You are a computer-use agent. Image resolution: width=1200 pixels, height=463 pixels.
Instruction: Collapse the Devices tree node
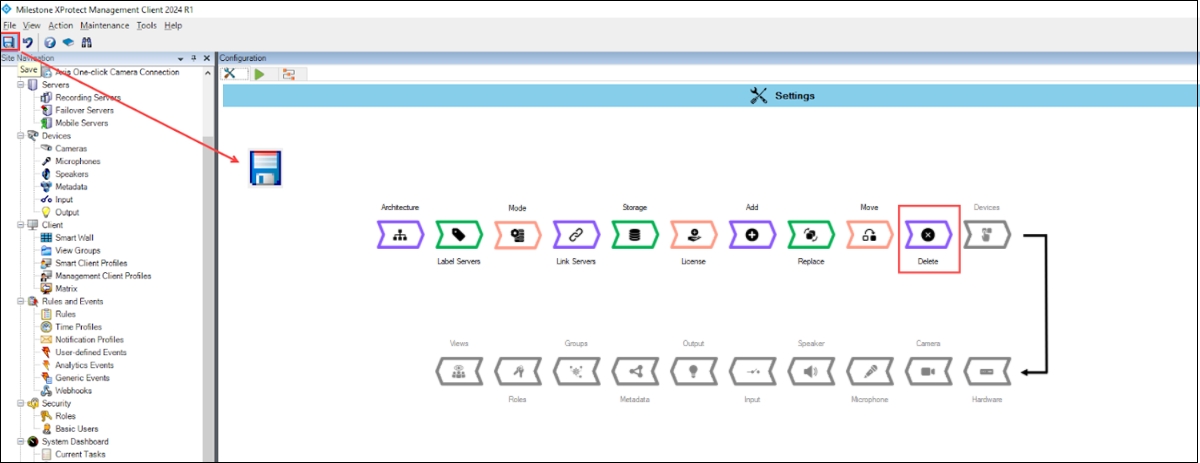20,136
